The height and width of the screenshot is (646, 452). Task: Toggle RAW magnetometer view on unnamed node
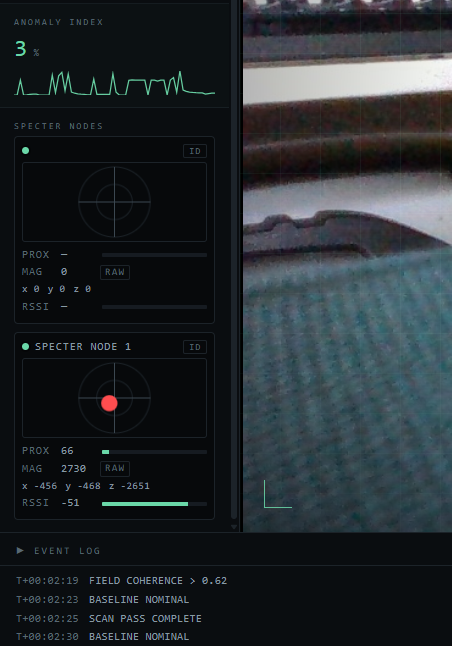click(x=115, y=272)
